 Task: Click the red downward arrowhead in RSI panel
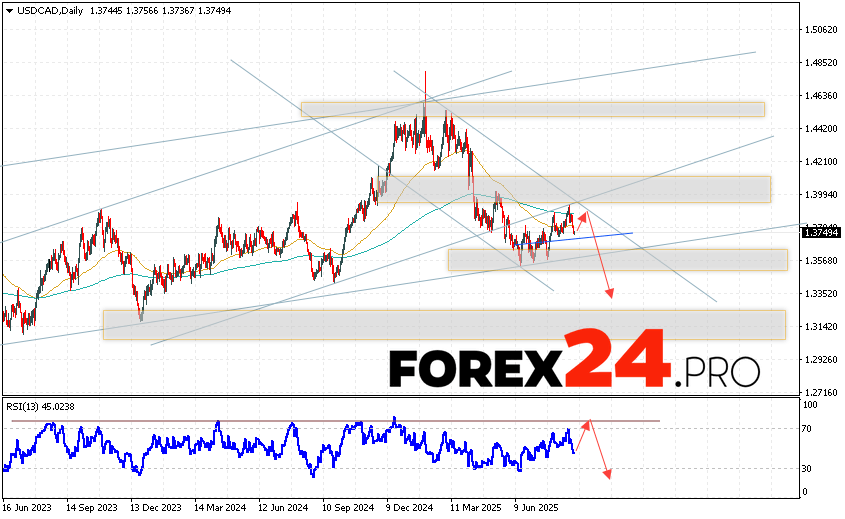[607, 473]
